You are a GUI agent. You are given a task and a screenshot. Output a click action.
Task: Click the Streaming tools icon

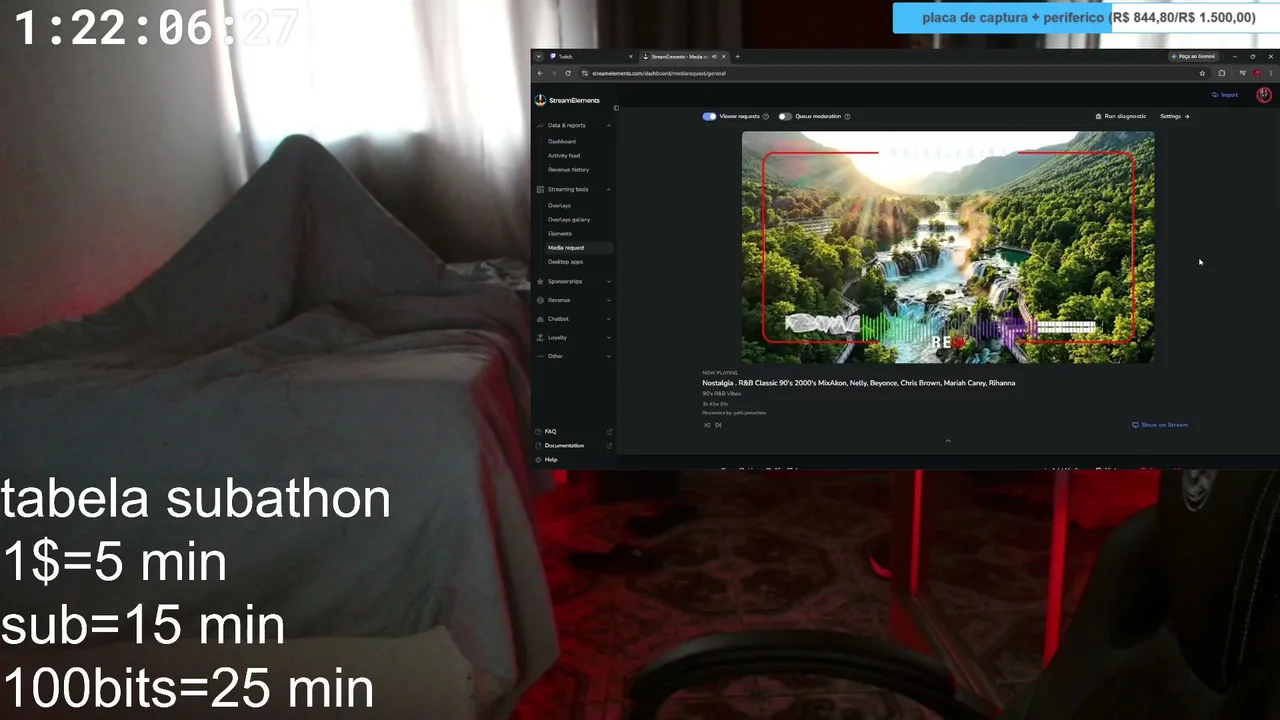(540, 189)
